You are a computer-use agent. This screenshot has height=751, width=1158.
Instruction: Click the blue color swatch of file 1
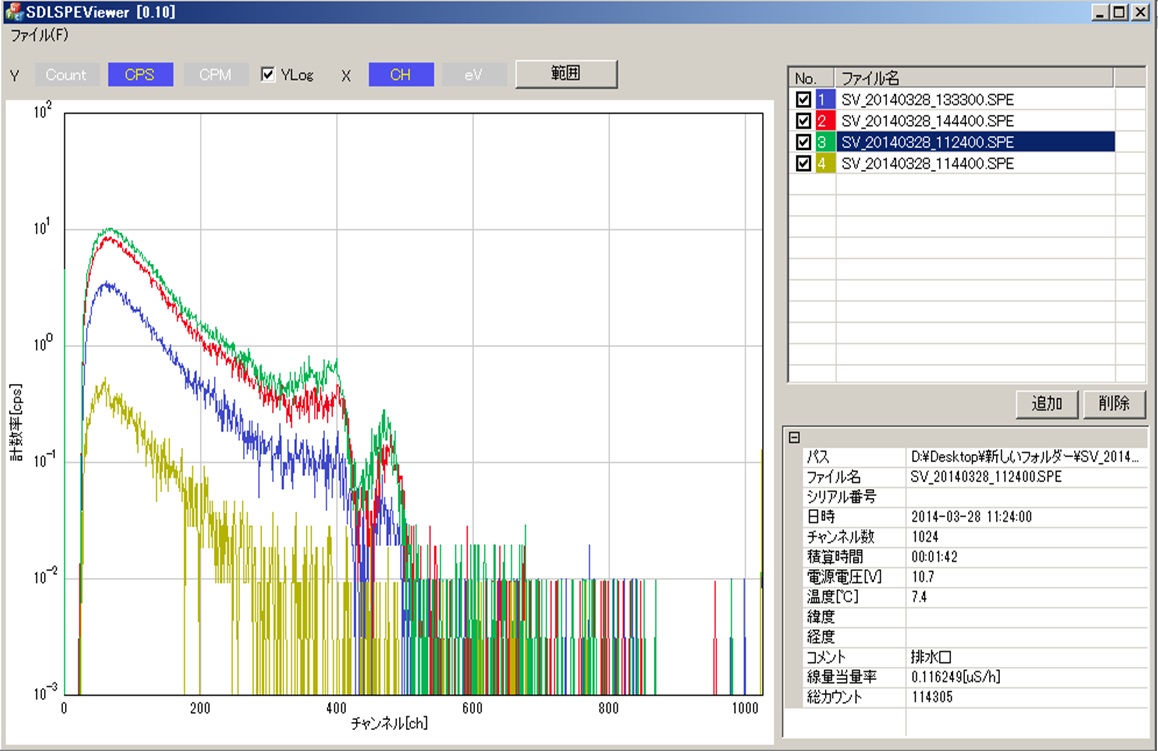click(823, 101)
